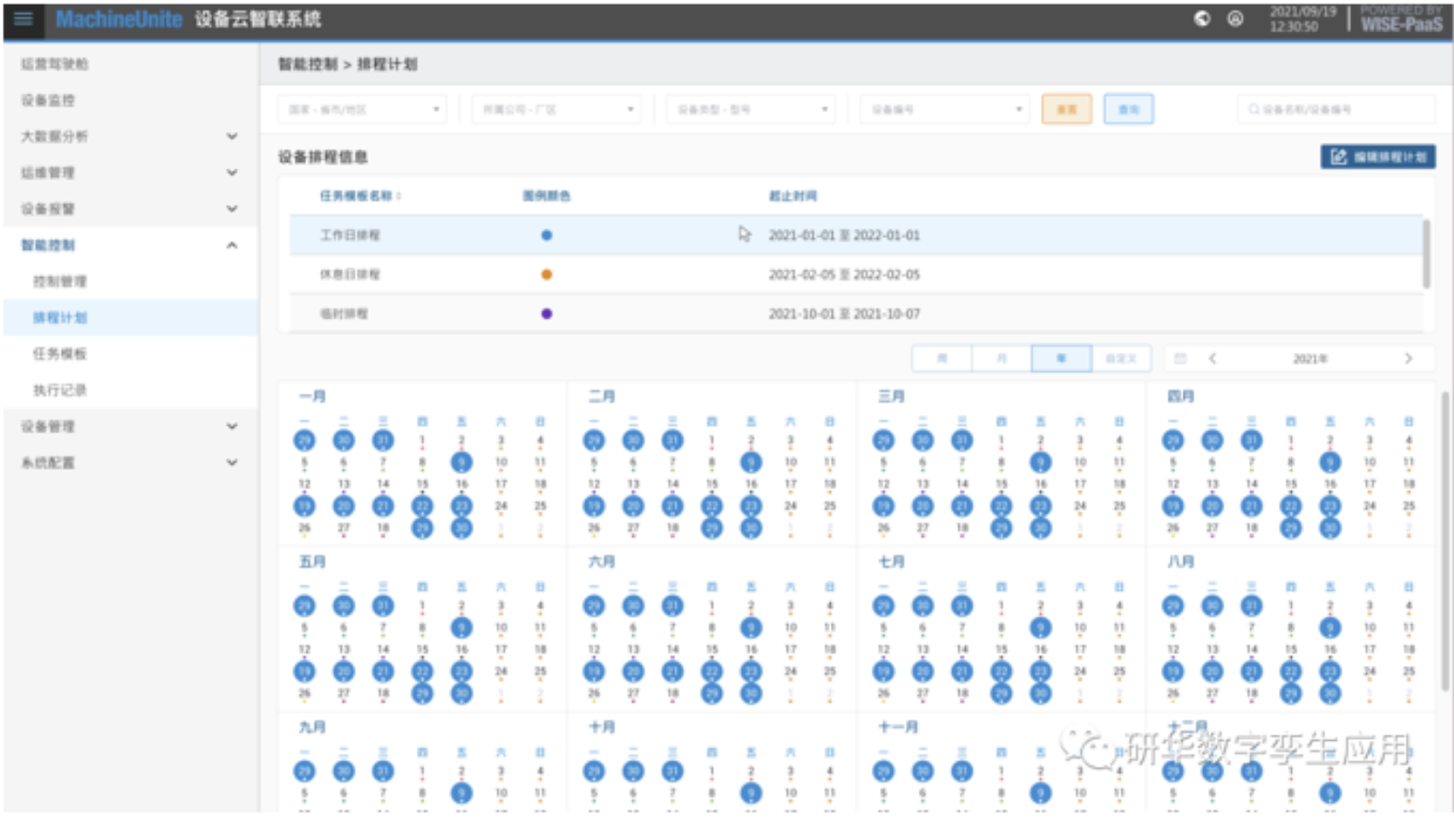1454x840 pixels.
Task: Click the 九月 month heading
Action: click(312, 728)
